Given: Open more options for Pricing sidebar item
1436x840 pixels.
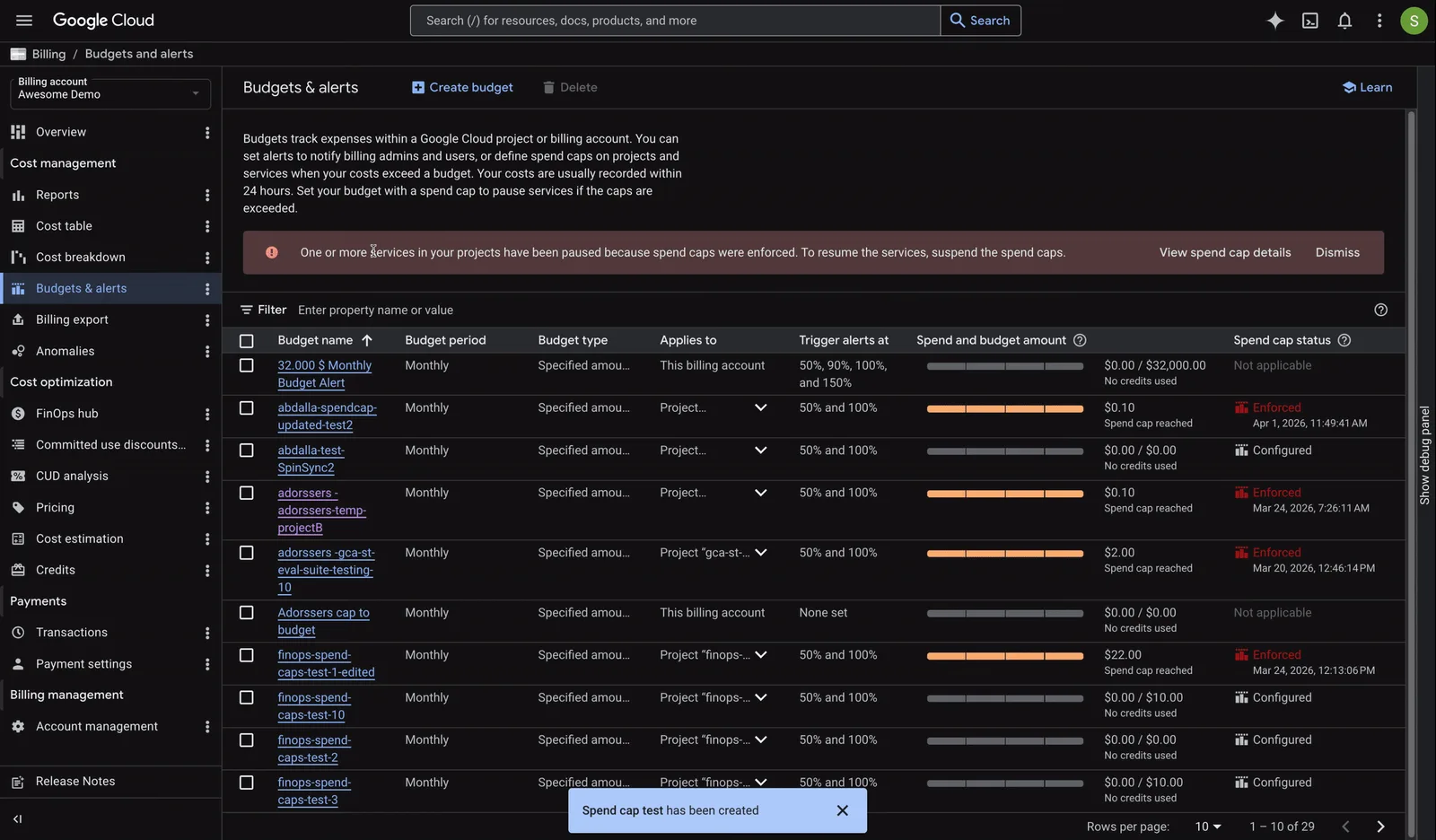Looking at the screenshot, I should [x=207, y=508].
